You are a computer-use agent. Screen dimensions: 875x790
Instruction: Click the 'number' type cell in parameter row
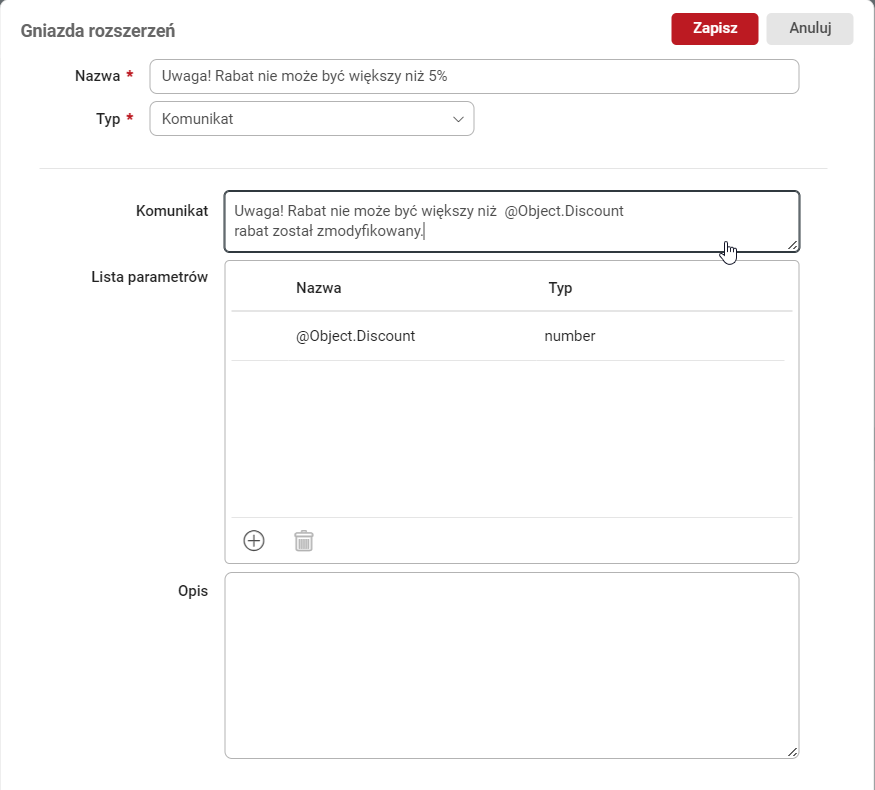tap(570, 336)
